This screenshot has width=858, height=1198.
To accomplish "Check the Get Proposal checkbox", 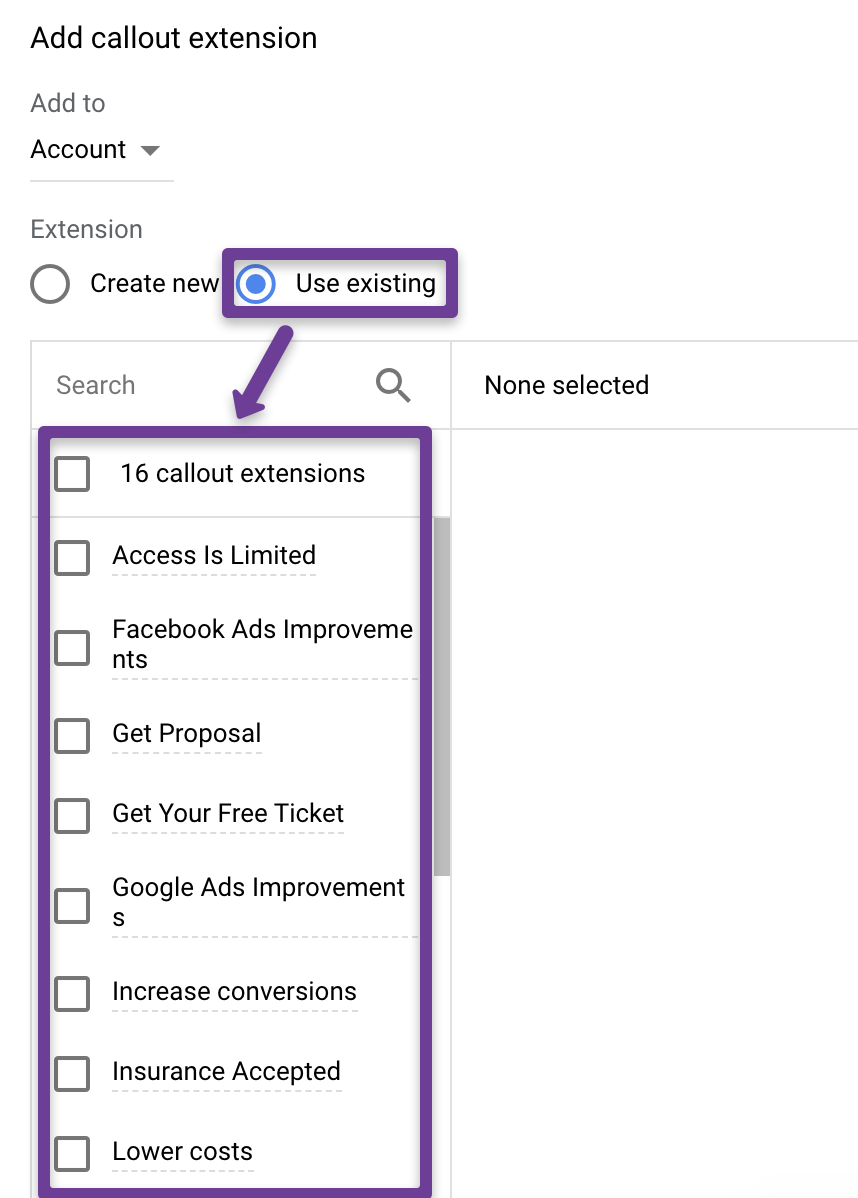I will 73,736.
